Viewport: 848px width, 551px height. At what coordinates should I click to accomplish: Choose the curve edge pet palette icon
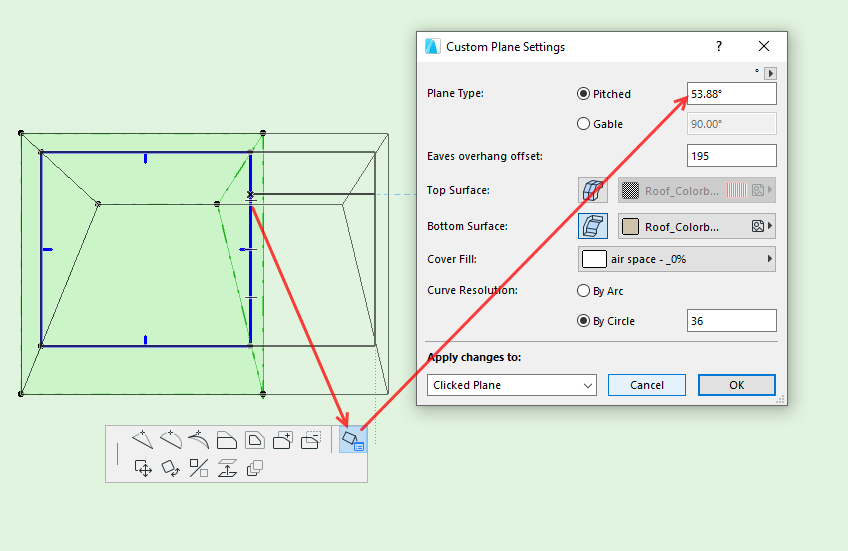coord(171,440)
